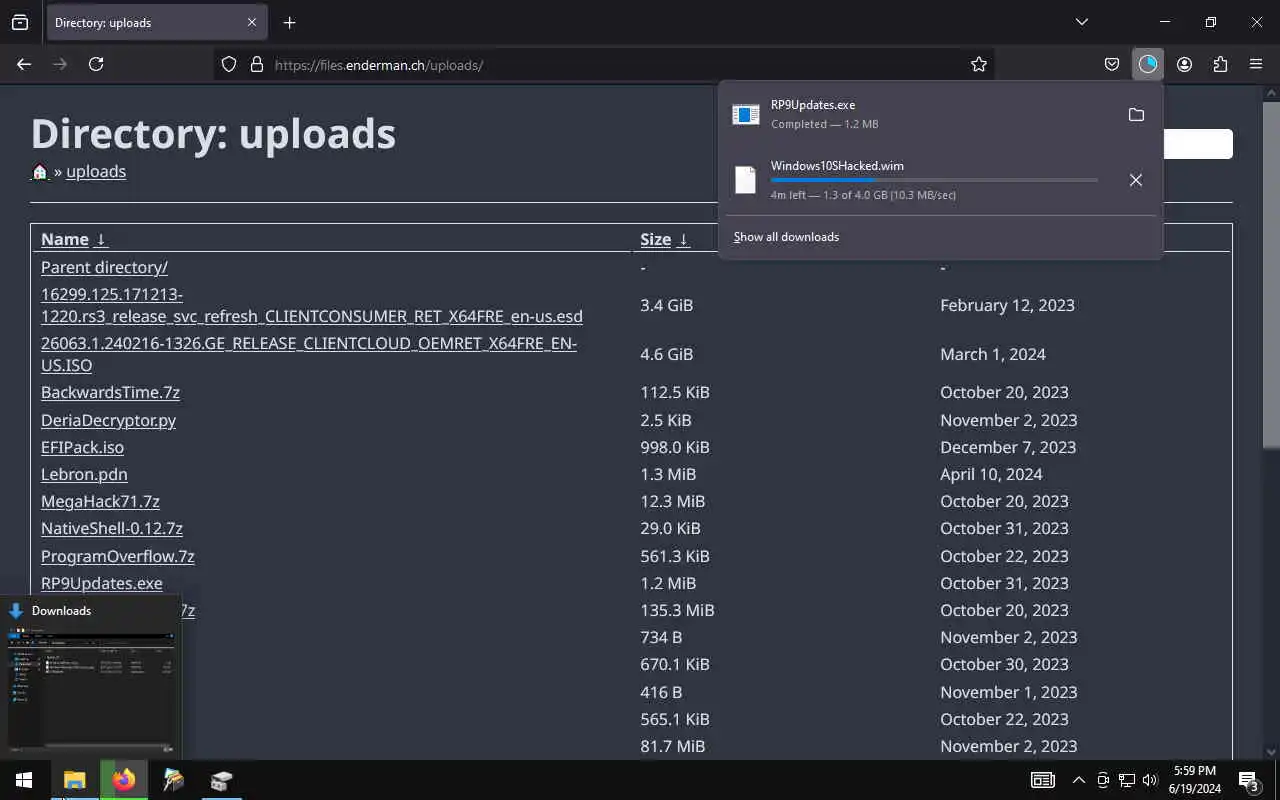Toggle the downloads panel toolbar icon
The image size is (1280, 800).
tap(1148, 64)
